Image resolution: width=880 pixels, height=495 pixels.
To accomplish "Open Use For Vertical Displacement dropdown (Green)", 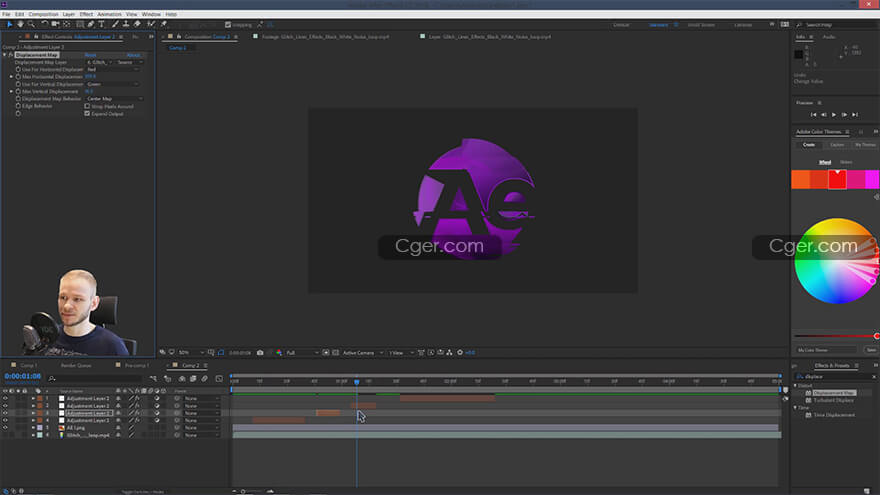I will tap(112, 84).
